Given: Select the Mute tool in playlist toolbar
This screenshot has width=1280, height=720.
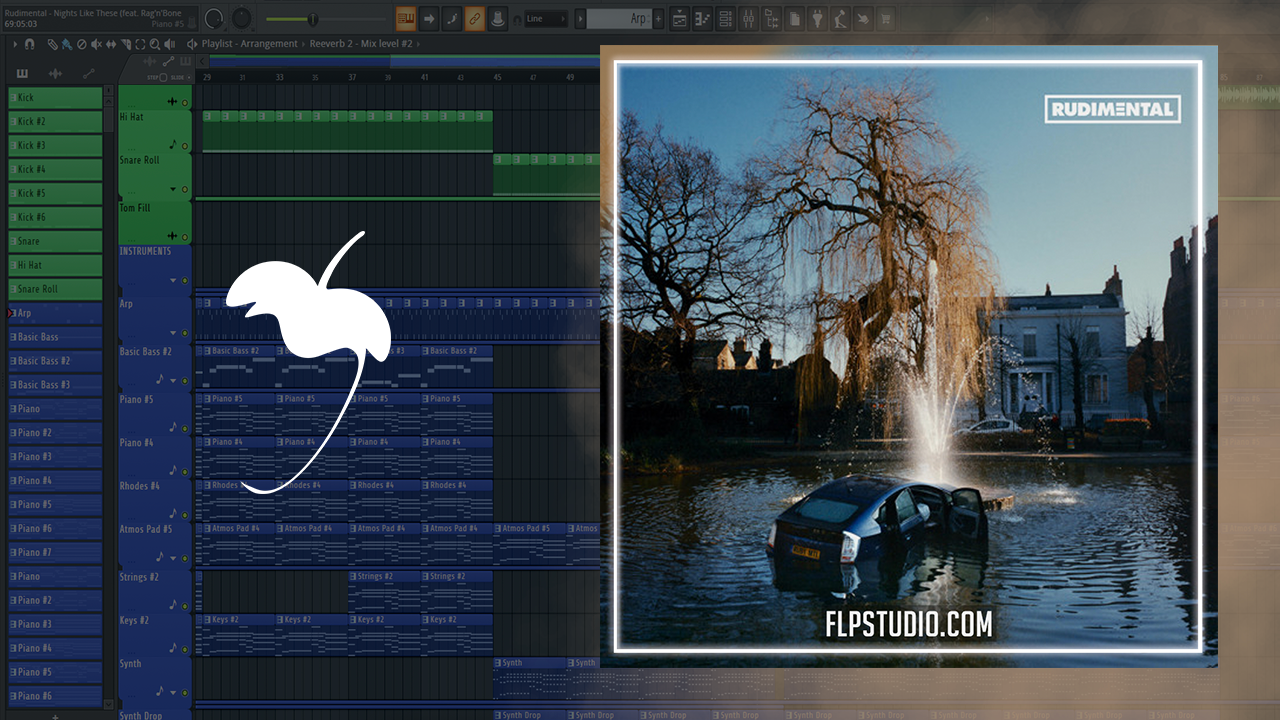Looking at the screenshot, I should pos(96,44).
